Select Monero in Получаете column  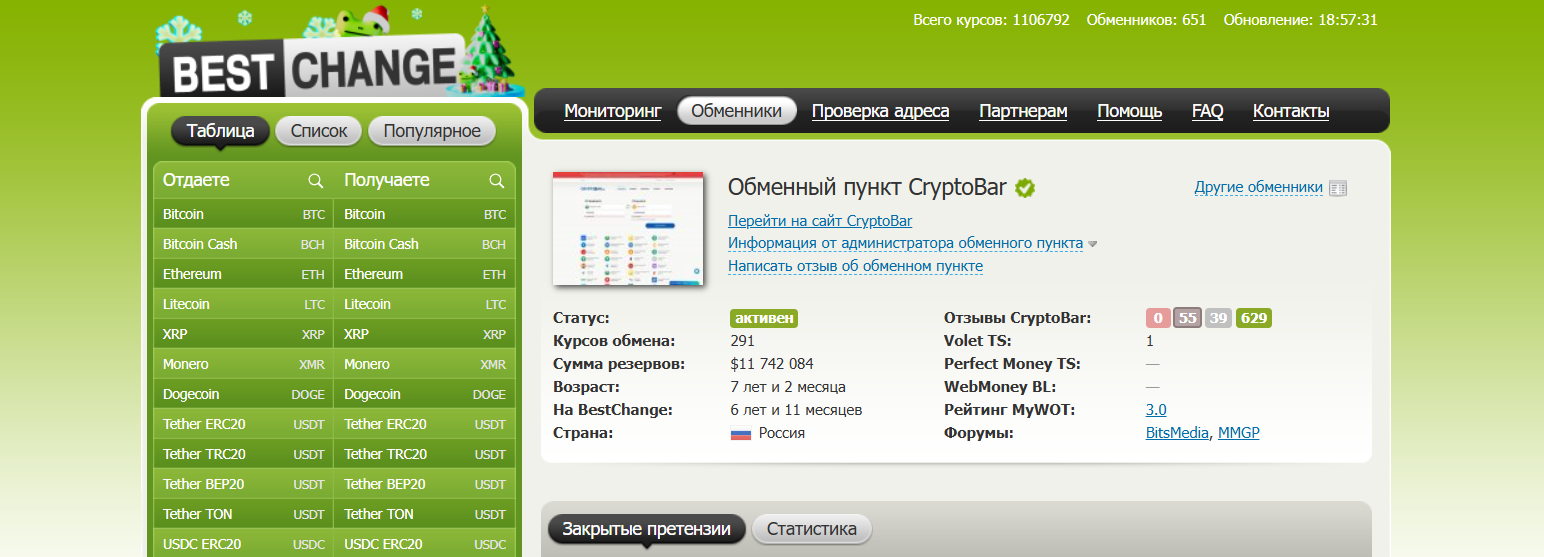425,364
